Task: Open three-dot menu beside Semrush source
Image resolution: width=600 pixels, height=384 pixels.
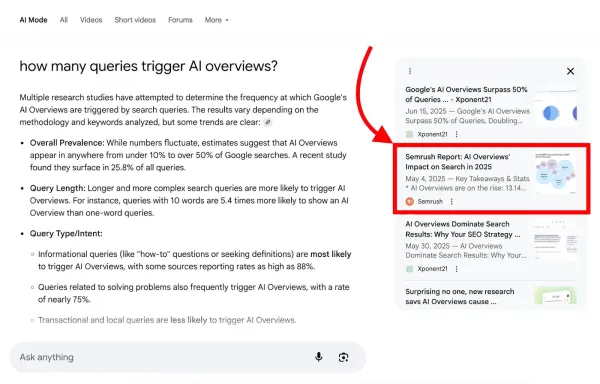Action: click(x=452, y=202)
